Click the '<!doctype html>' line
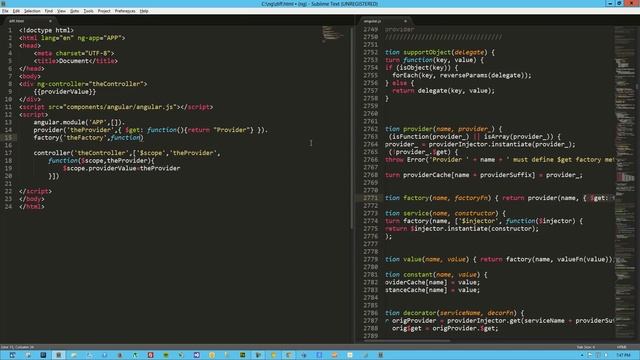Image resolution: width=640 pixels, height=360 pixels. [46, 30]
